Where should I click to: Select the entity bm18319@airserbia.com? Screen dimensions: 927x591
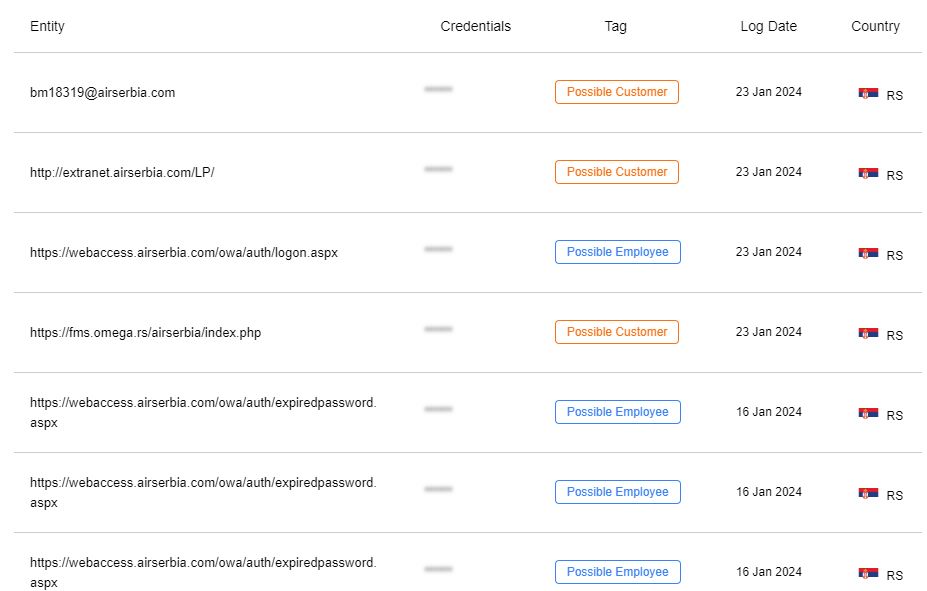(102, 93)
